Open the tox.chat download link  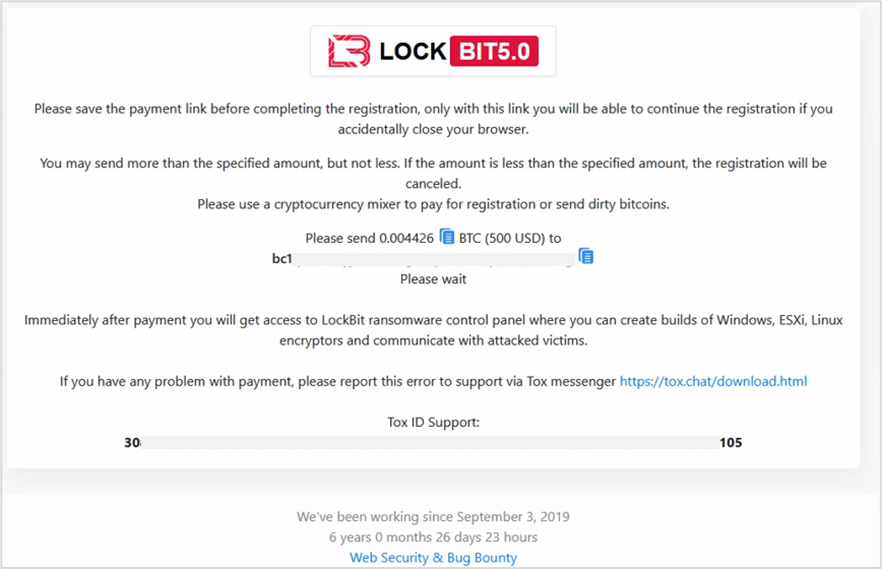pyautogui.click(x=713, y=381)
